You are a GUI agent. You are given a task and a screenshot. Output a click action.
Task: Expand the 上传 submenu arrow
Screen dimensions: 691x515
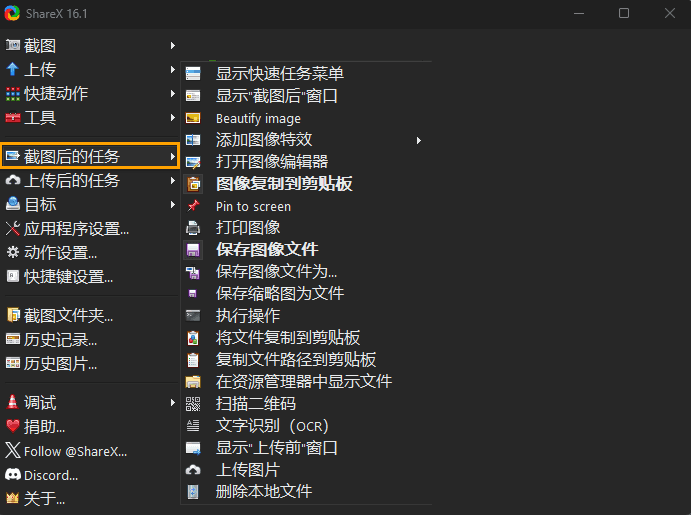click(173, 69)
